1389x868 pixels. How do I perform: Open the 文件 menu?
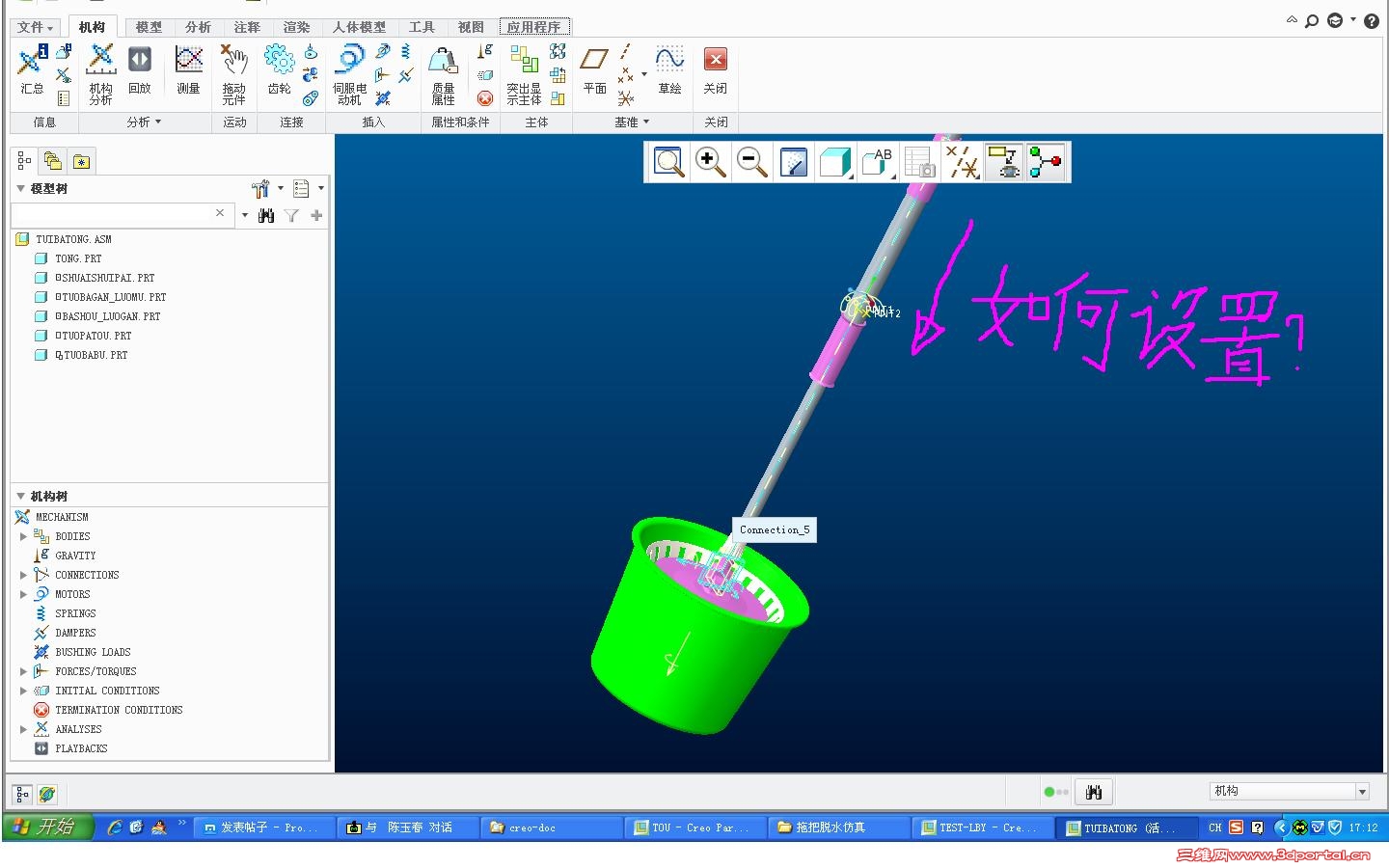36,27
